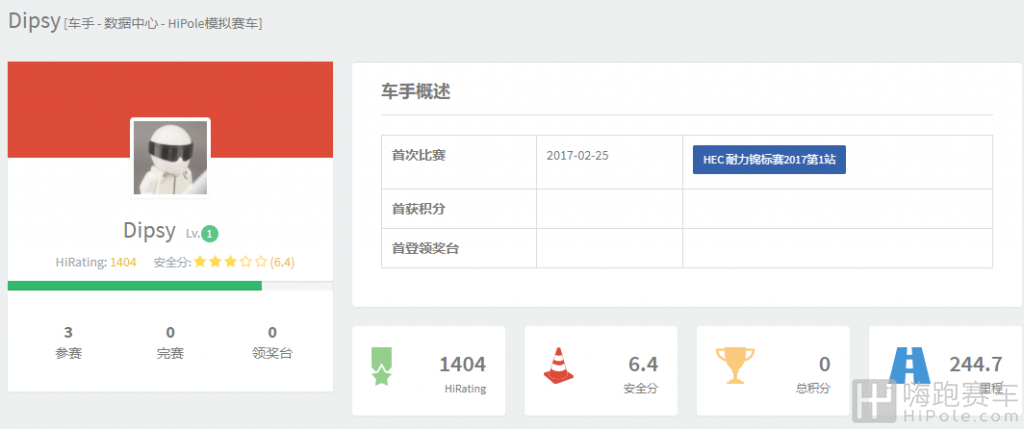This screenshot has width=1024, height=429.
Task: Click the 总积分 stat card value 0
Action: click(x=825, y=364)
